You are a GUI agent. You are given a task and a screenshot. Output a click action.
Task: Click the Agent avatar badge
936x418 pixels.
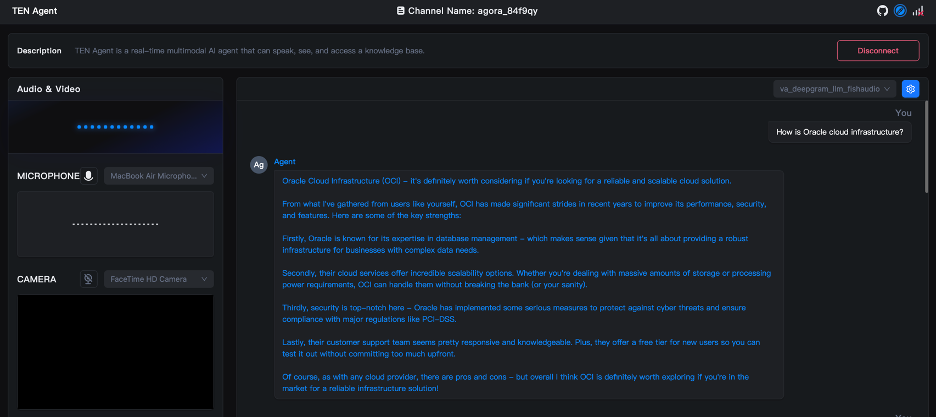point(258,165)
